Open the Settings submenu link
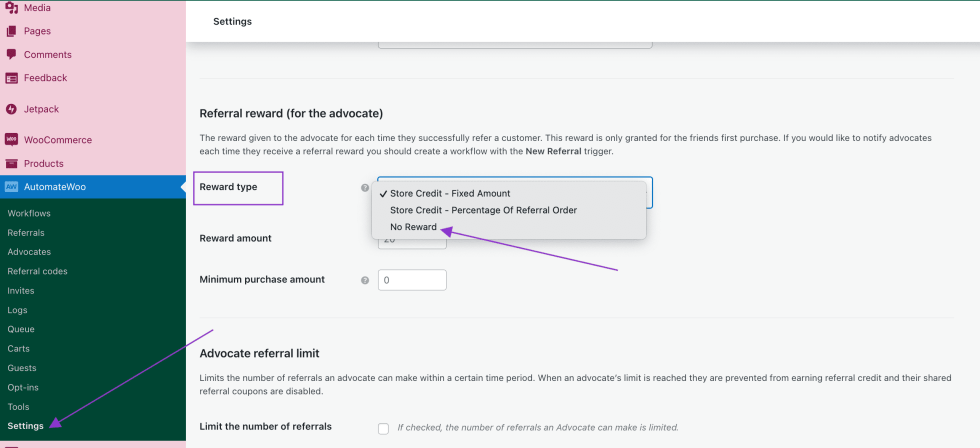Viewport: 980px width, 448px height. pos(26,426)
